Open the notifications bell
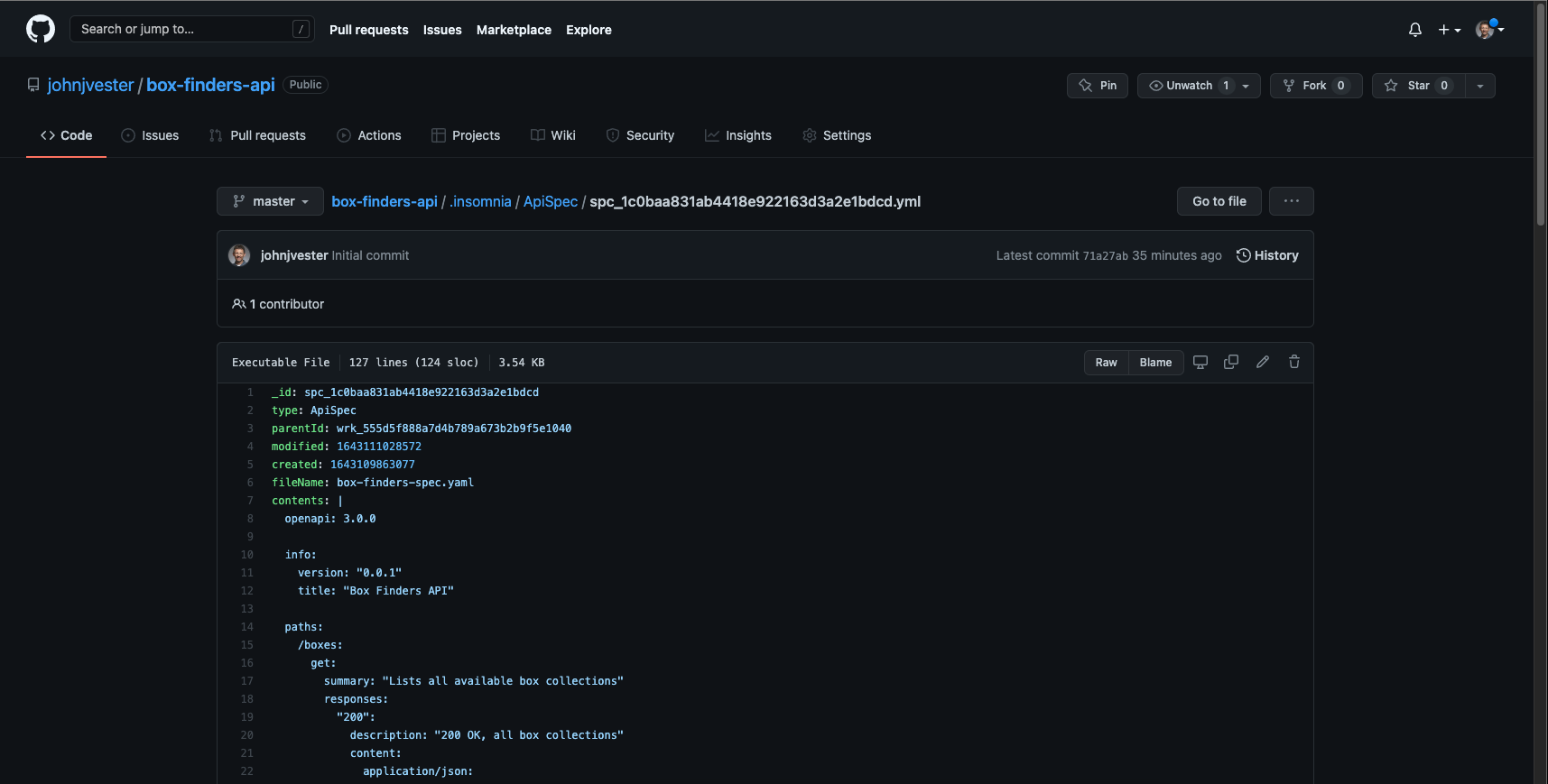1548x784 pixels. click(x=1414, y=30)
